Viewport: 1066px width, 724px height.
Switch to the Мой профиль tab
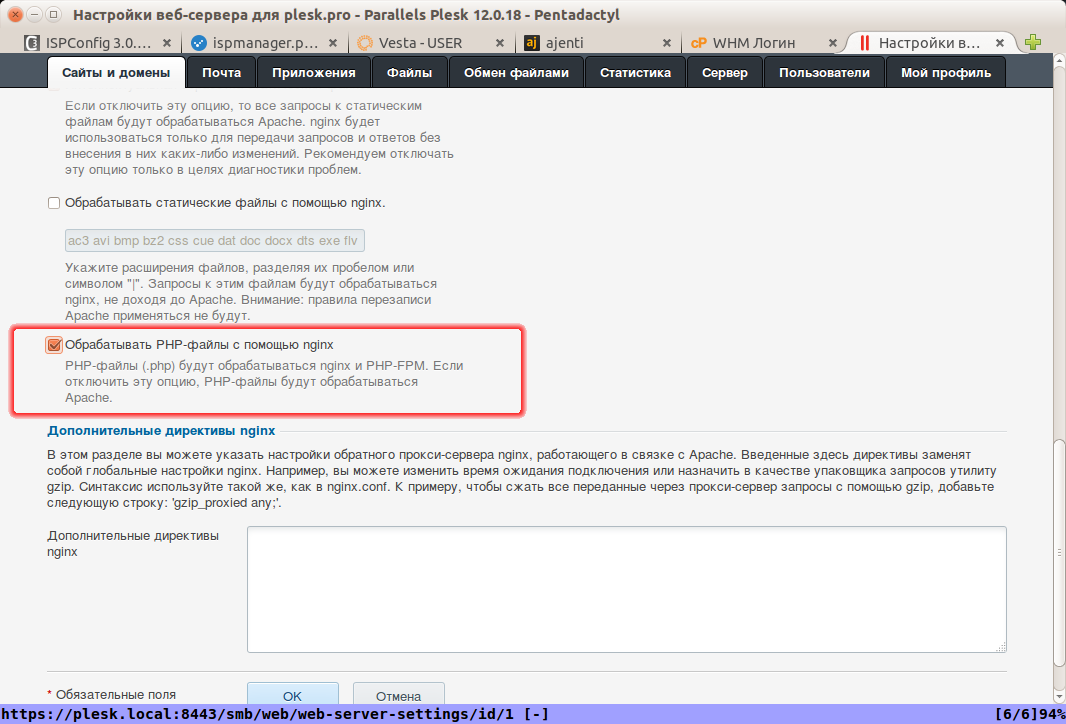946,71
